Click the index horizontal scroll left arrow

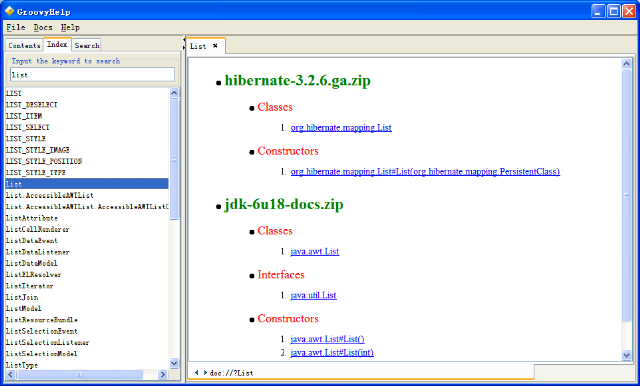point(10,374)
